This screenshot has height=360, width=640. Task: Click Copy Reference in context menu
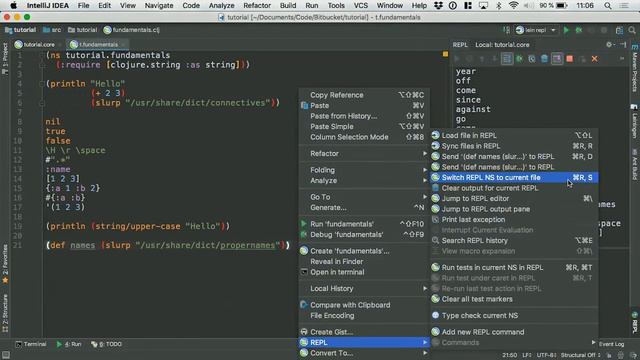364,95
